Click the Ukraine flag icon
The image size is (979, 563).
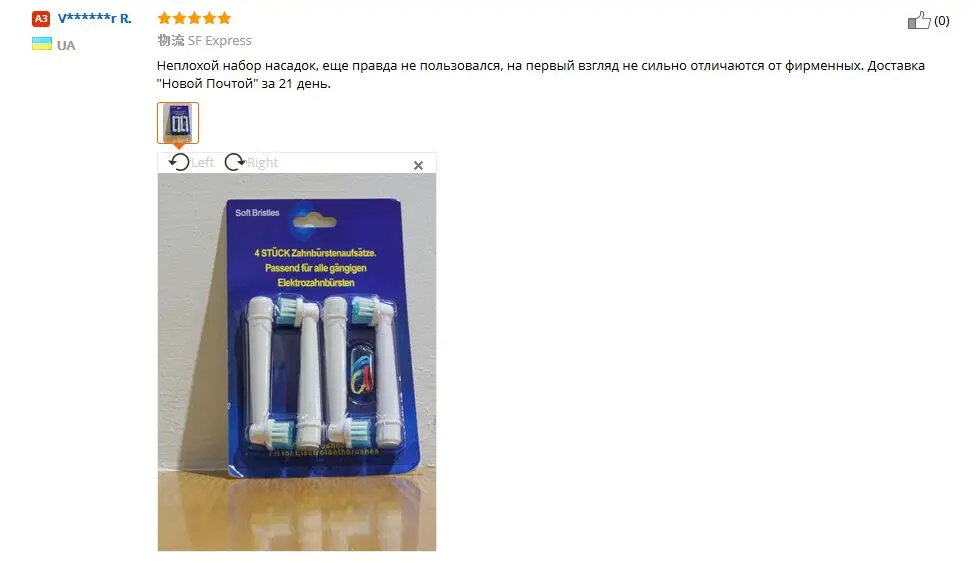coord(42,44)
